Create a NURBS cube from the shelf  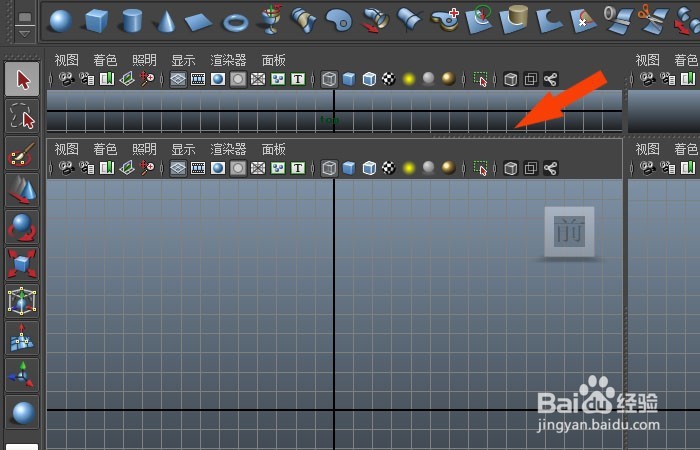tap(96, 21)
